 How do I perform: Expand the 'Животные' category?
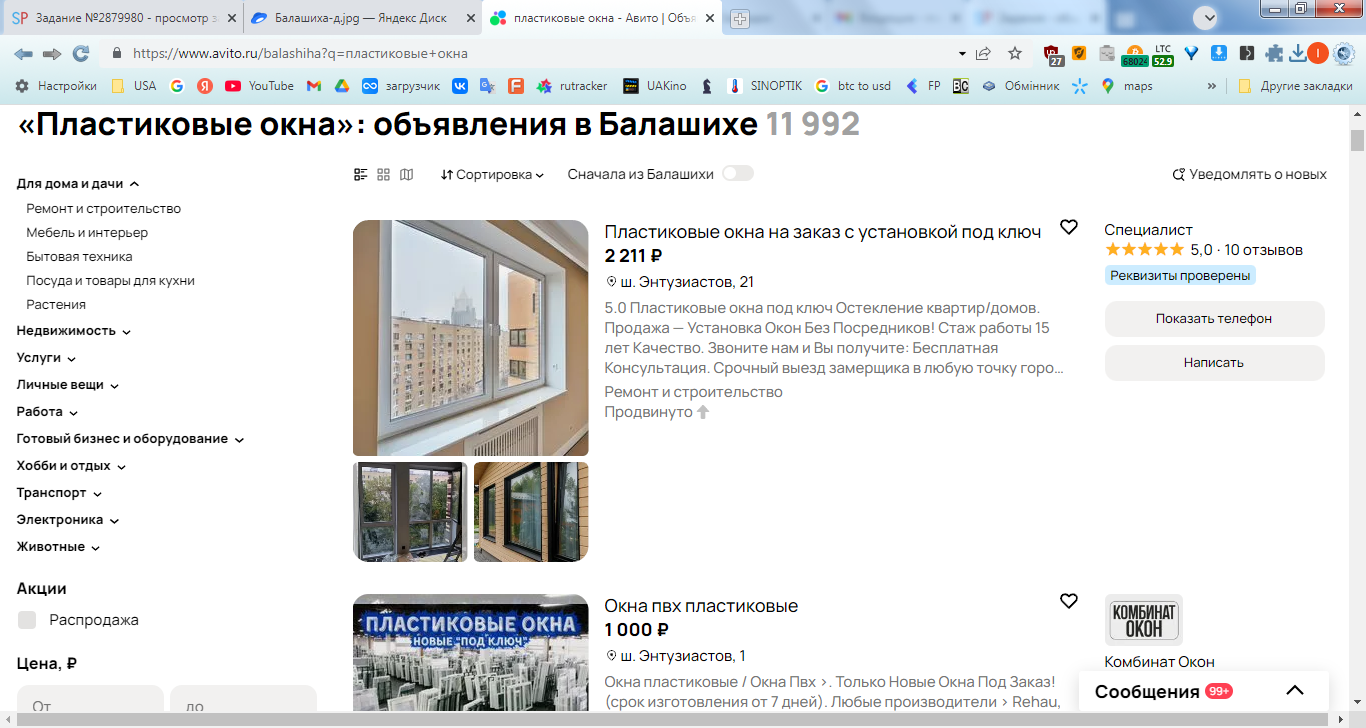(58, 547)
